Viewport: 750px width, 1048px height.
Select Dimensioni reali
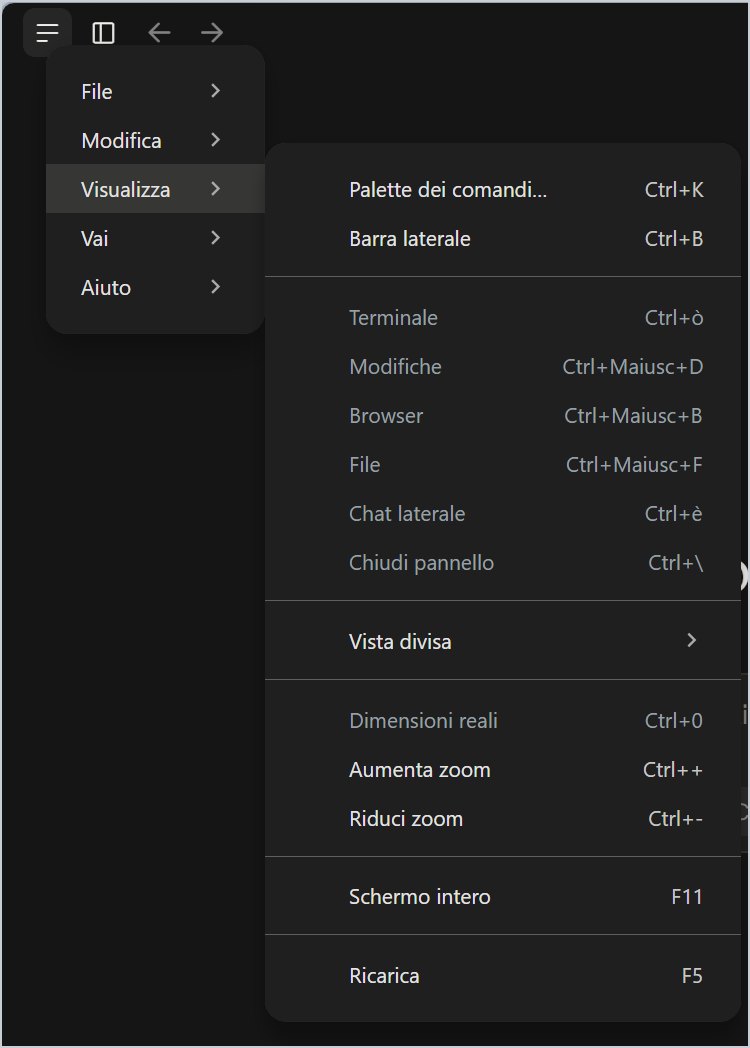point(503,720)
